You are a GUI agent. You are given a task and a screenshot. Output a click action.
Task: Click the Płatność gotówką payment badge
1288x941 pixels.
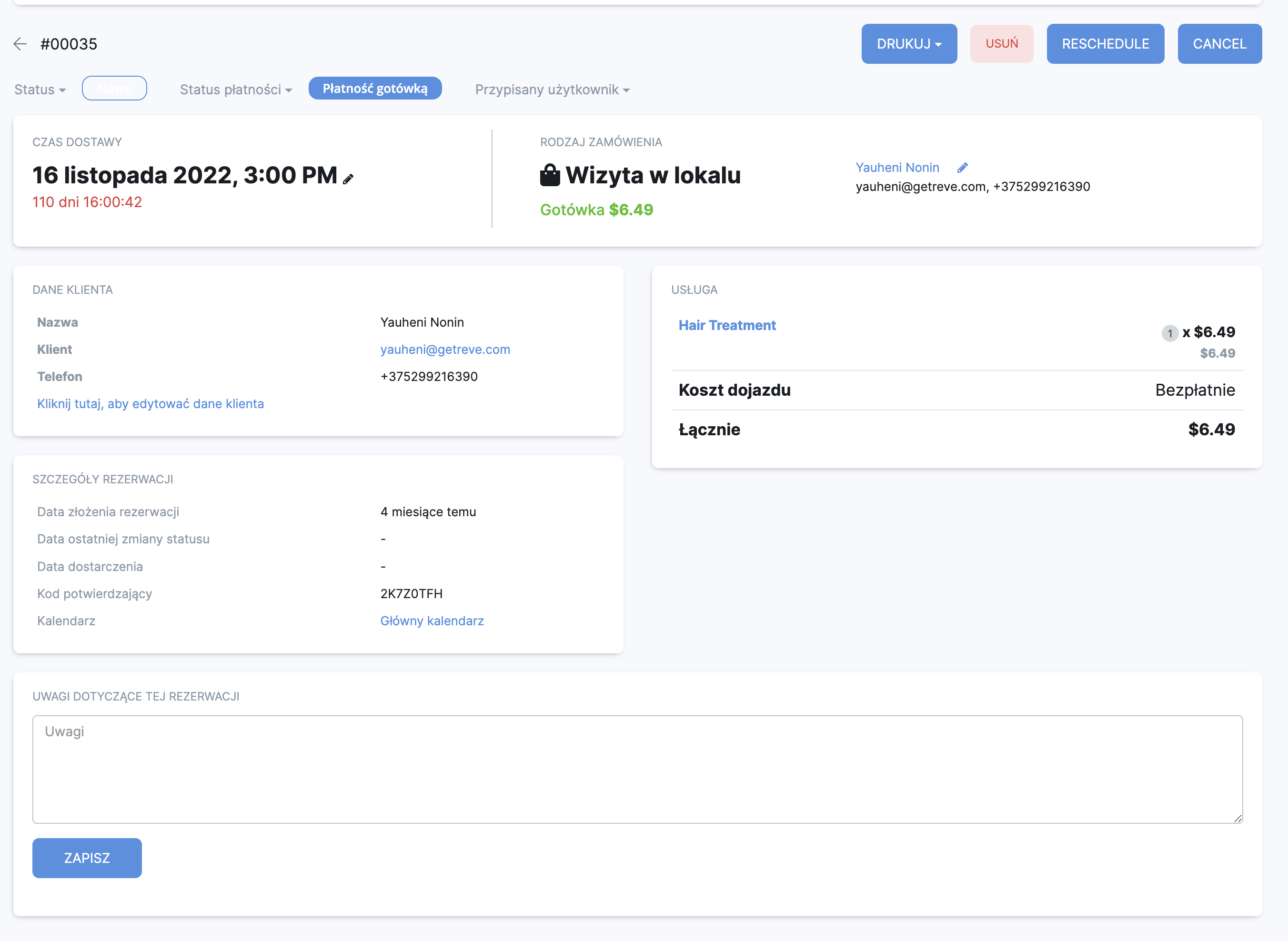coord(375,88)
